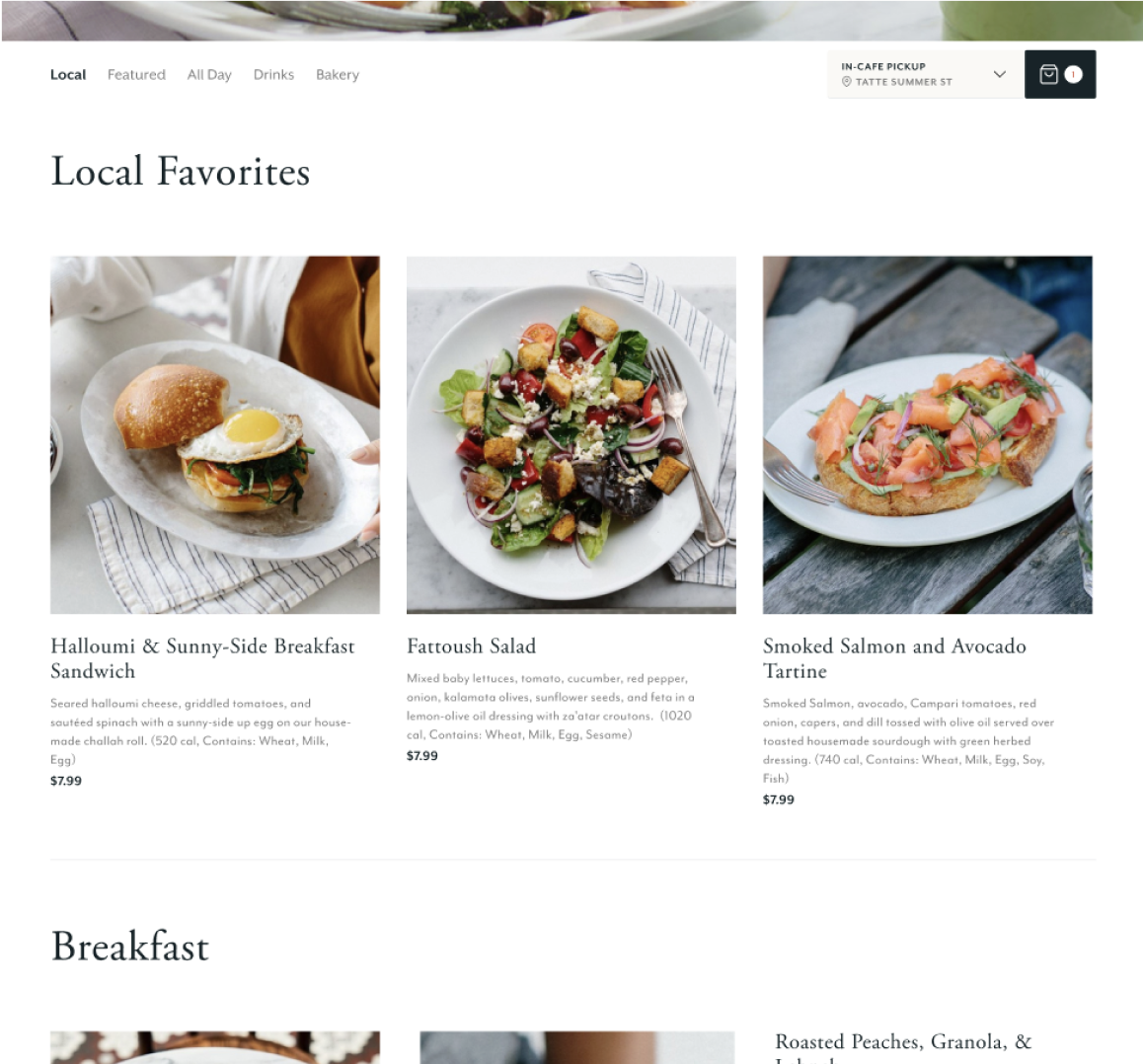This screenshot has width=1143, height=1064.
Task: Go to the All Day menu tab
Action: [209, 74]
